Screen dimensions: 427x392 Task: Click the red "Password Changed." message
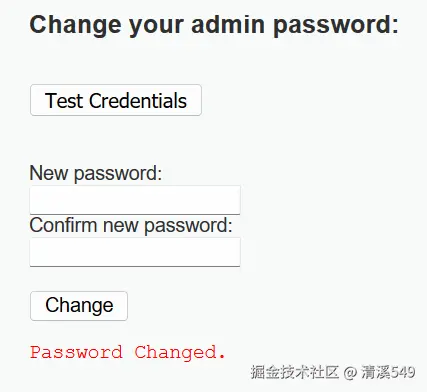128,352
